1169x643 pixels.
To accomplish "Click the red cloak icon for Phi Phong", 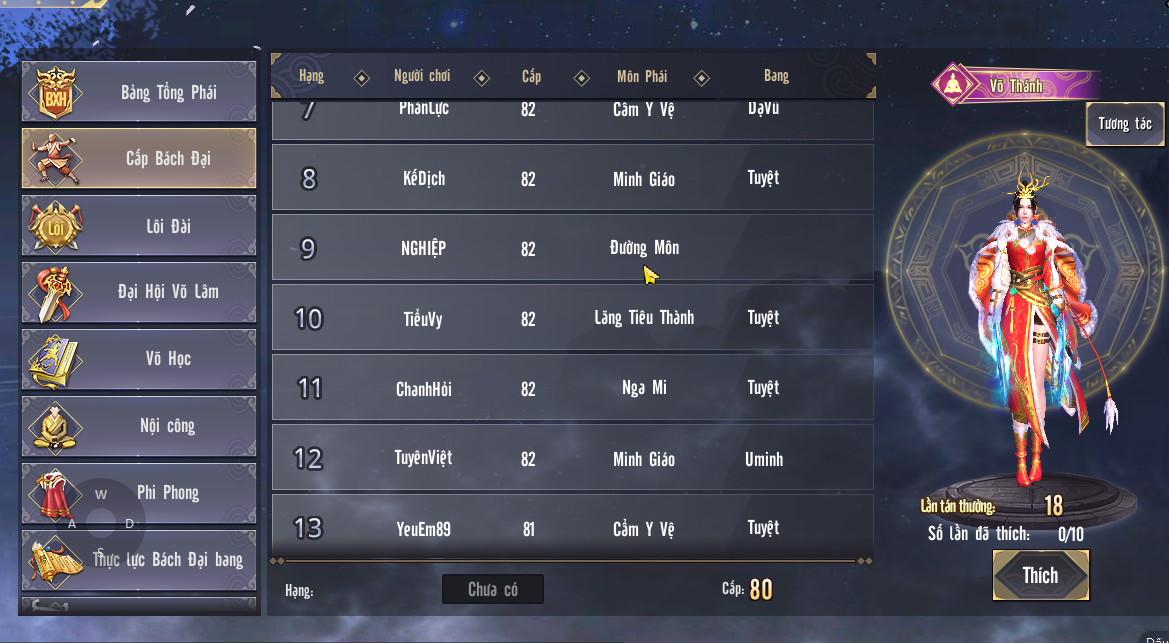I will (54, 493).
